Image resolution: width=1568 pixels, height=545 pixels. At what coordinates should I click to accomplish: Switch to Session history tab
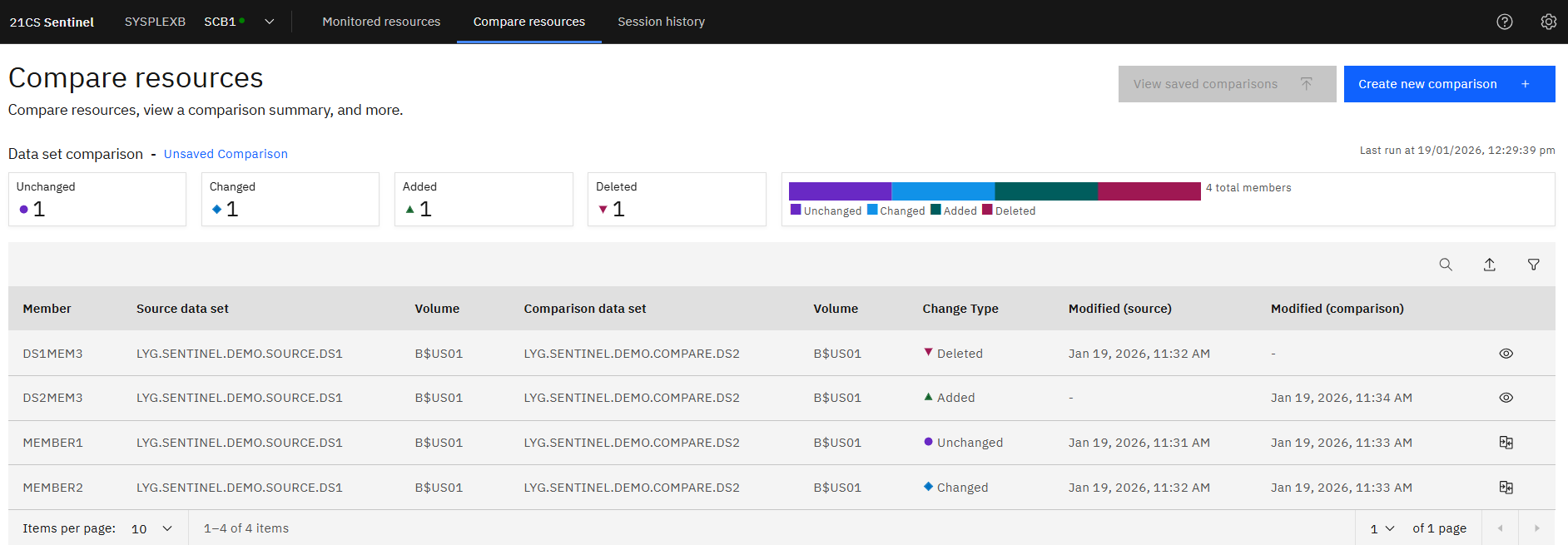[x=661, y=22]
